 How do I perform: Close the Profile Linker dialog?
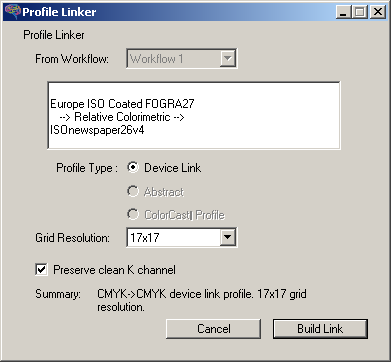click(x=378, y=12)
